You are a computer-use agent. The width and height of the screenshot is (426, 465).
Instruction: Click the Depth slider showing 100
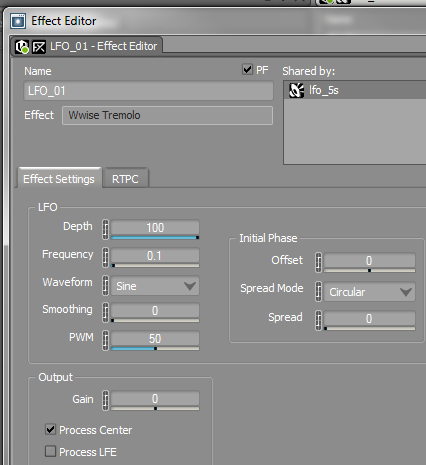click(x=155, y=229)
